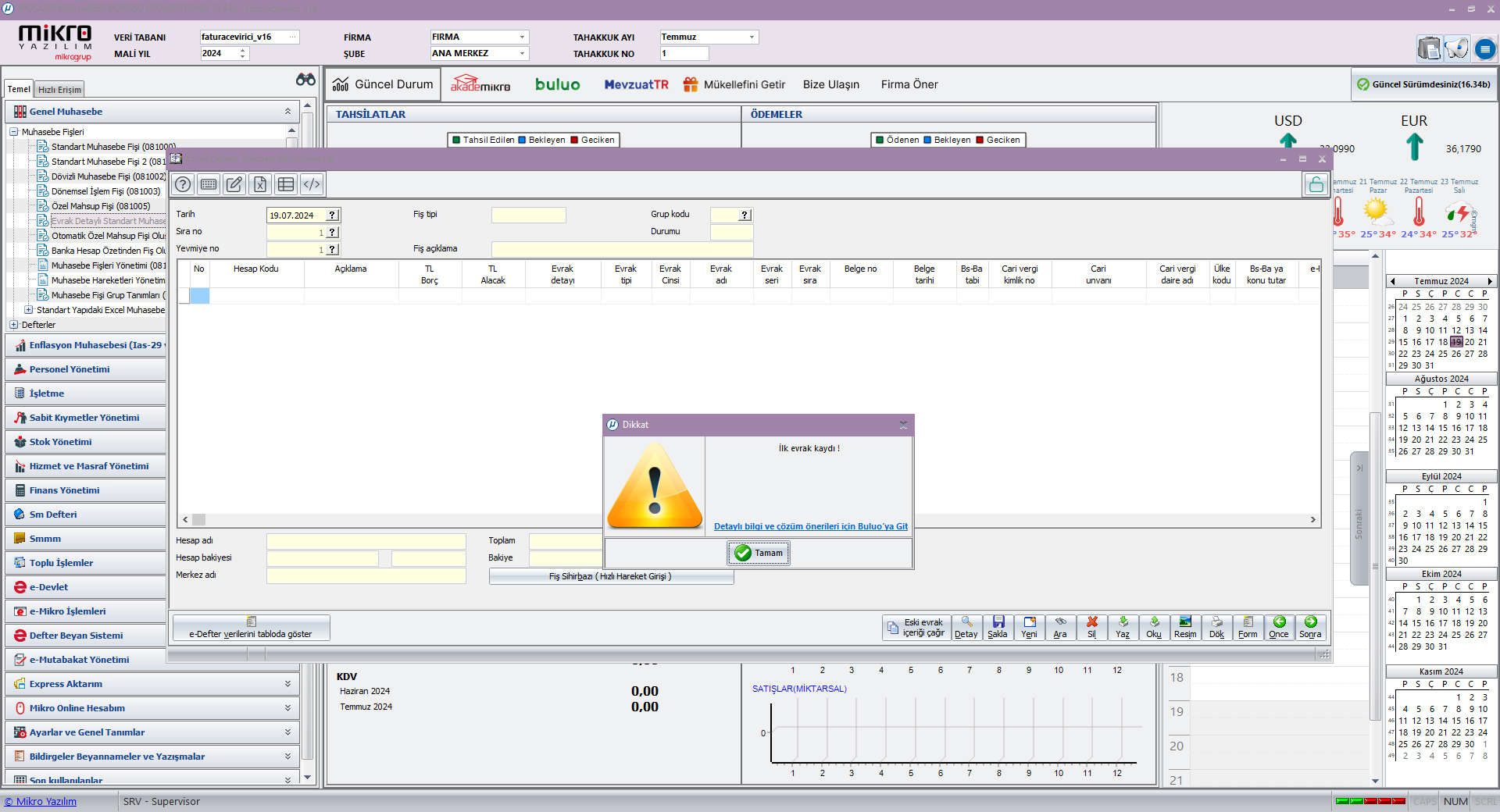Go to next record with Sonra arrow
The image size is (1500, 812).
pyautogui.click(x=1310, y=626)
